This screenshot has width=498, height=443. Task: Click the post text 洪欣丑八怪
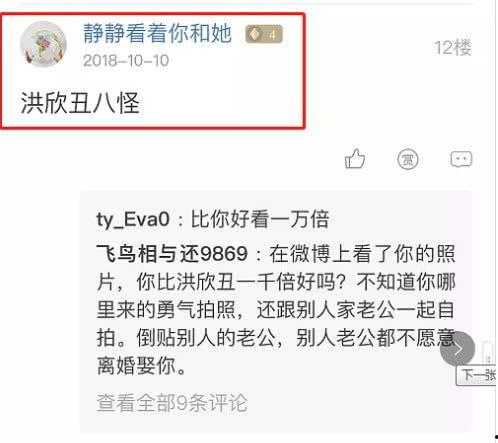(x=80, y=103)
